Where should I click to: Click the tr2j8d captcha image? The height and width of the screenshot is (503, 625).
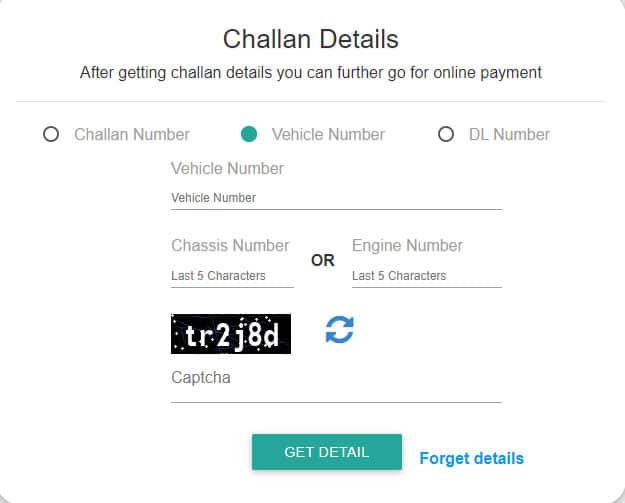pyautogui.click(x=231, y=334)
